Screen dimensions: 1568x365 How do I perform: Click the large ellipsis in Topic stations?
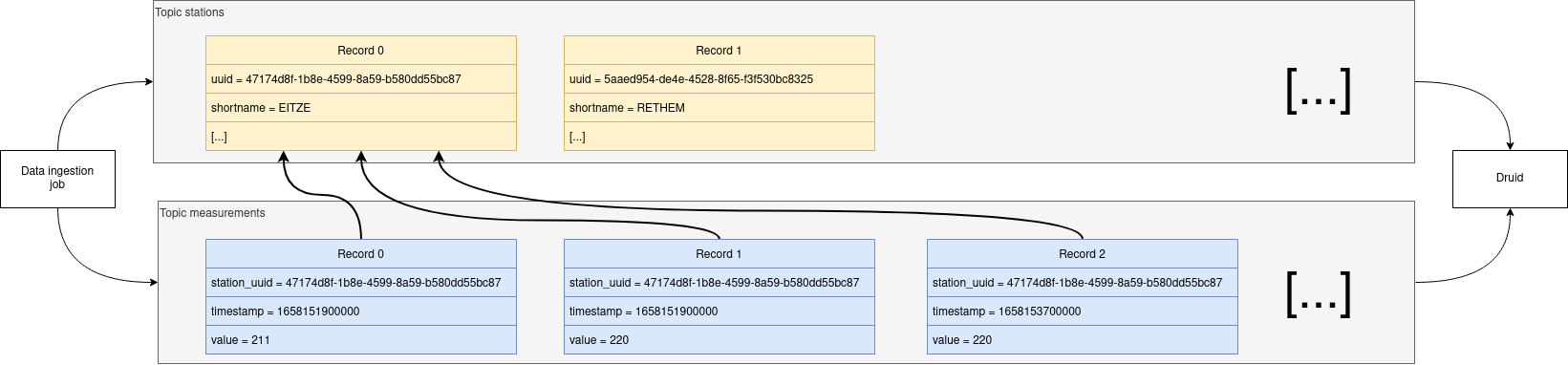(x=1319, y=92)
